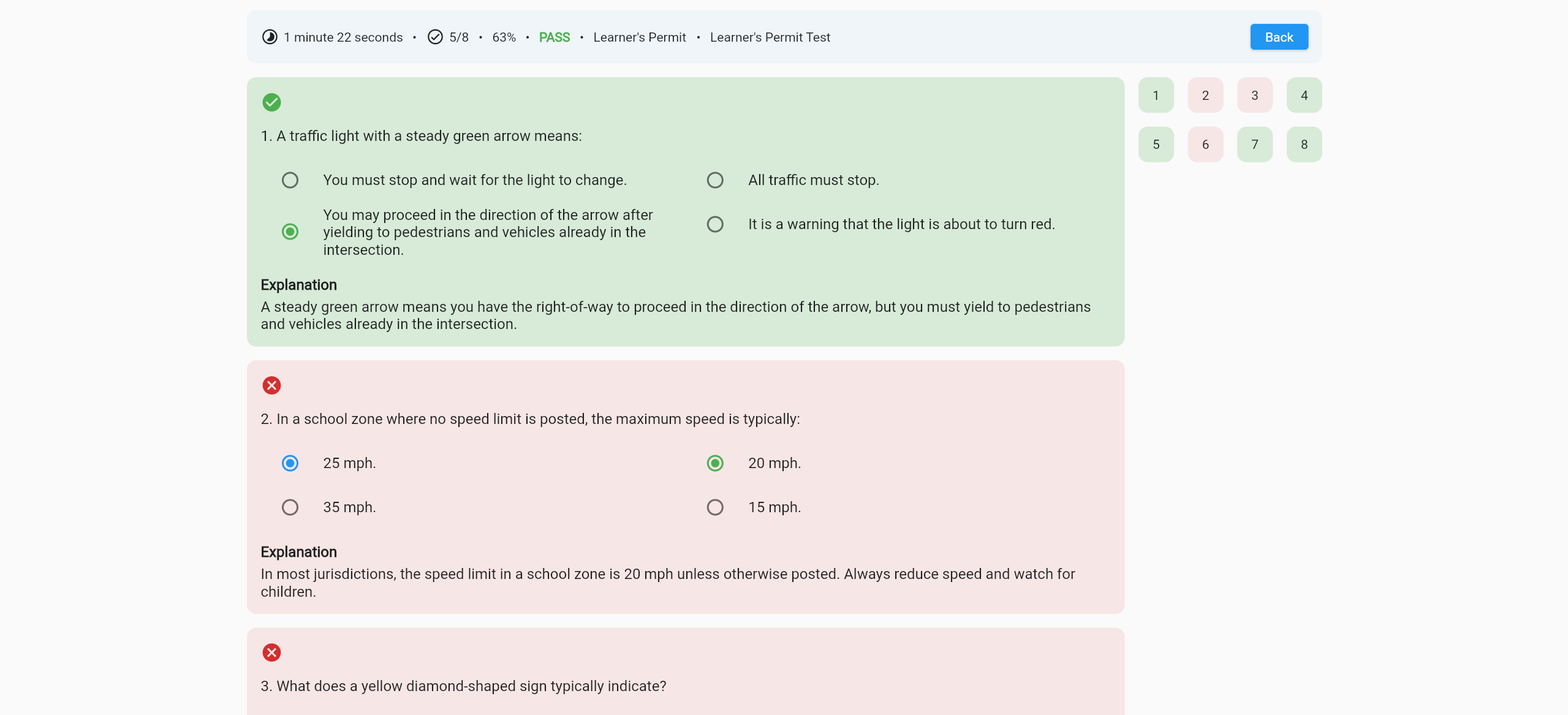Click question 3 red incorrect X icon
The height and width of the screenshot is (715, 1568).
[271, 653]
